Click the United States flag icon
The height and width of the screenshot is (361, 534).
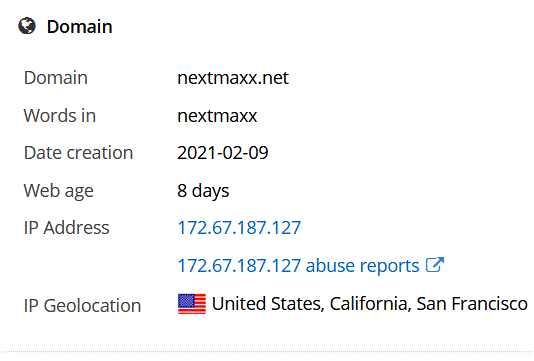pos(192,304)
